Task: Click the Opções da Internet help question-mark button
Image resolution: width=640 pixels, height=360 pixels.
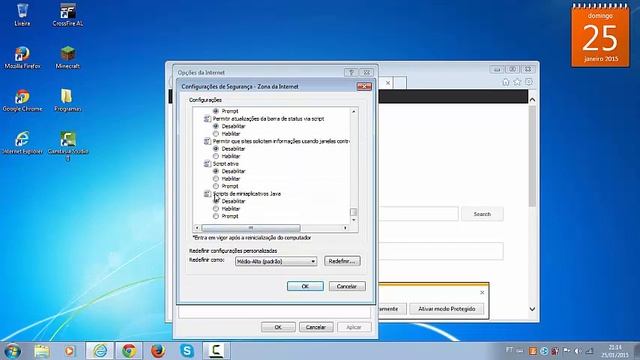Action: pos(351,72)
